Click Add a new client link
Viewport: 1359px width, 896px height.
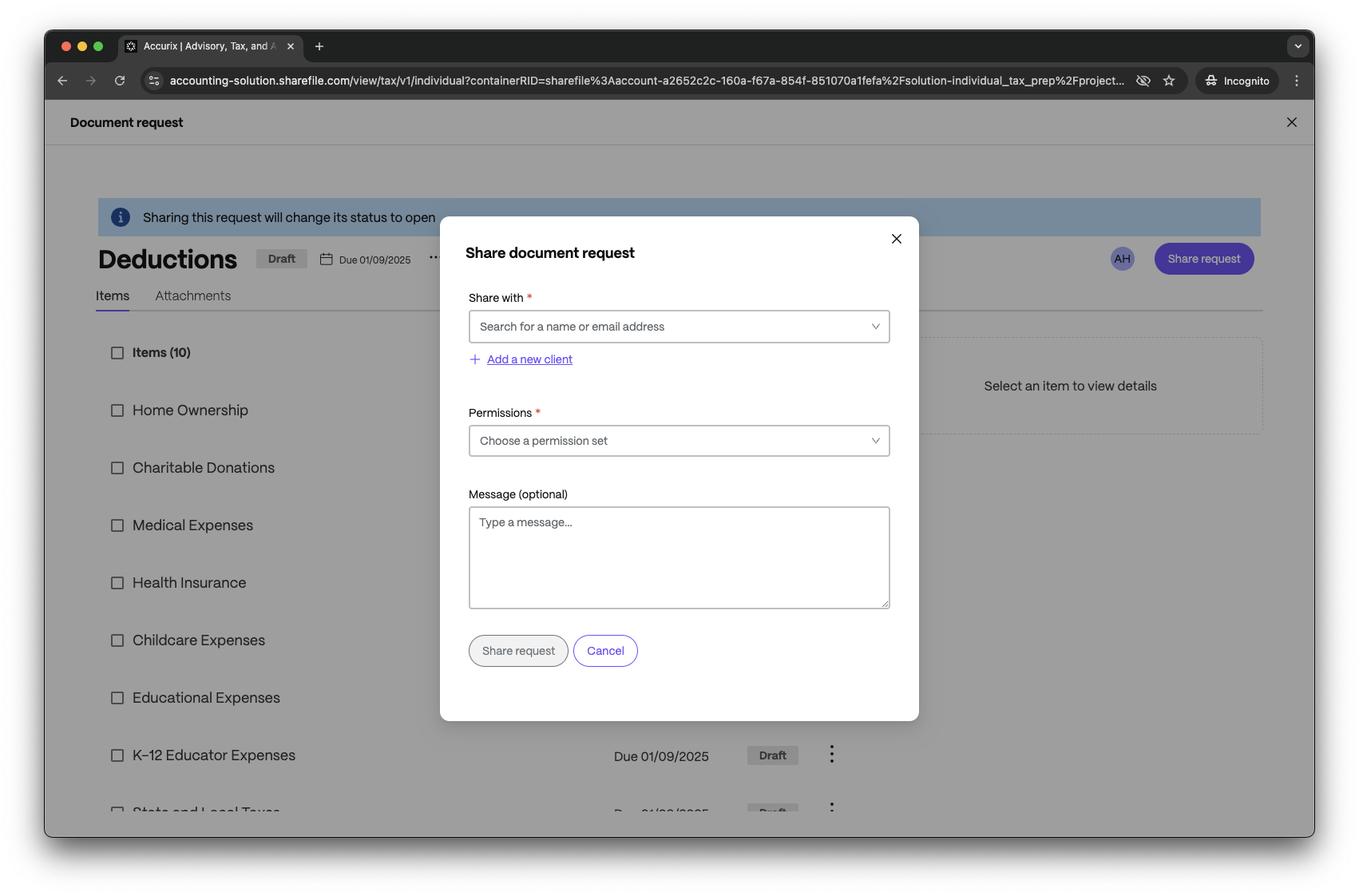pos(530,359)
